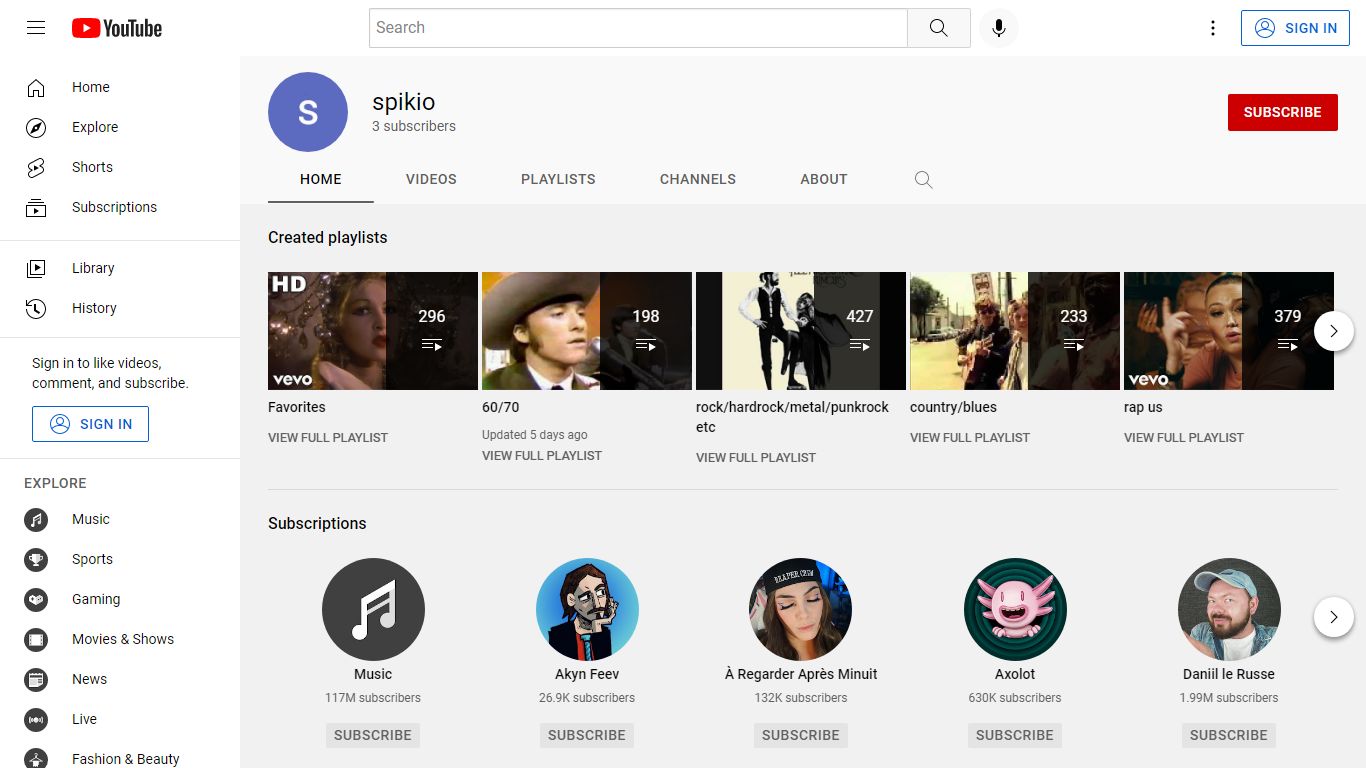The image size is (1366, 768).
Task: Click the 'Daniil le Russe' channel name
Action: tap(1229, 674)
